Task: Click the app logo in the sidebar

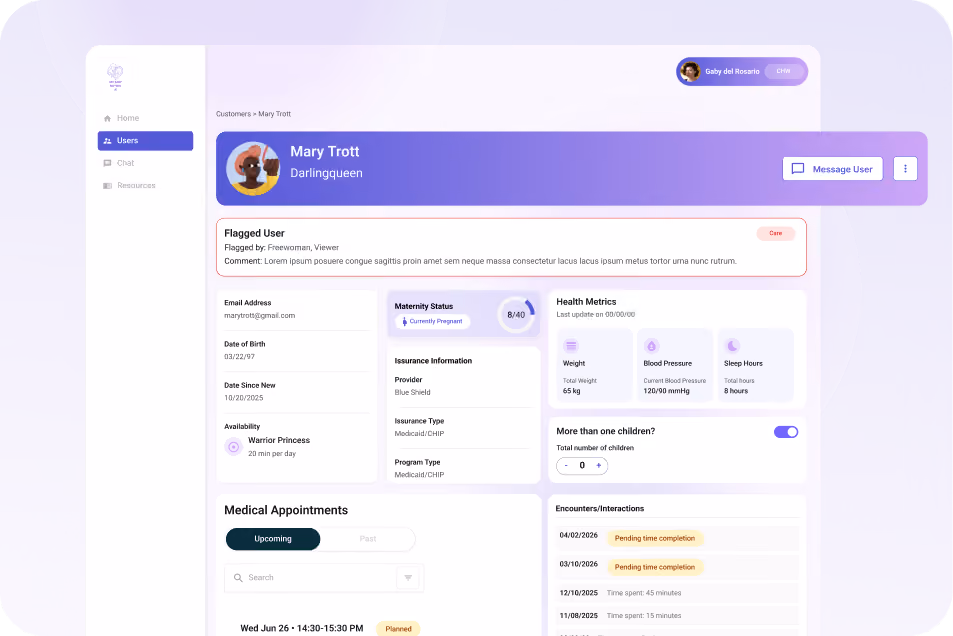Action: pos(115,76)
